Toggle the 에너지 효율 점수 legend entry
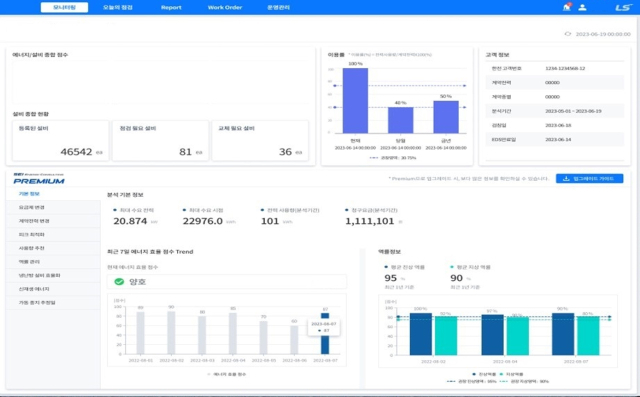The image size is (640, 397). (227, 374)
